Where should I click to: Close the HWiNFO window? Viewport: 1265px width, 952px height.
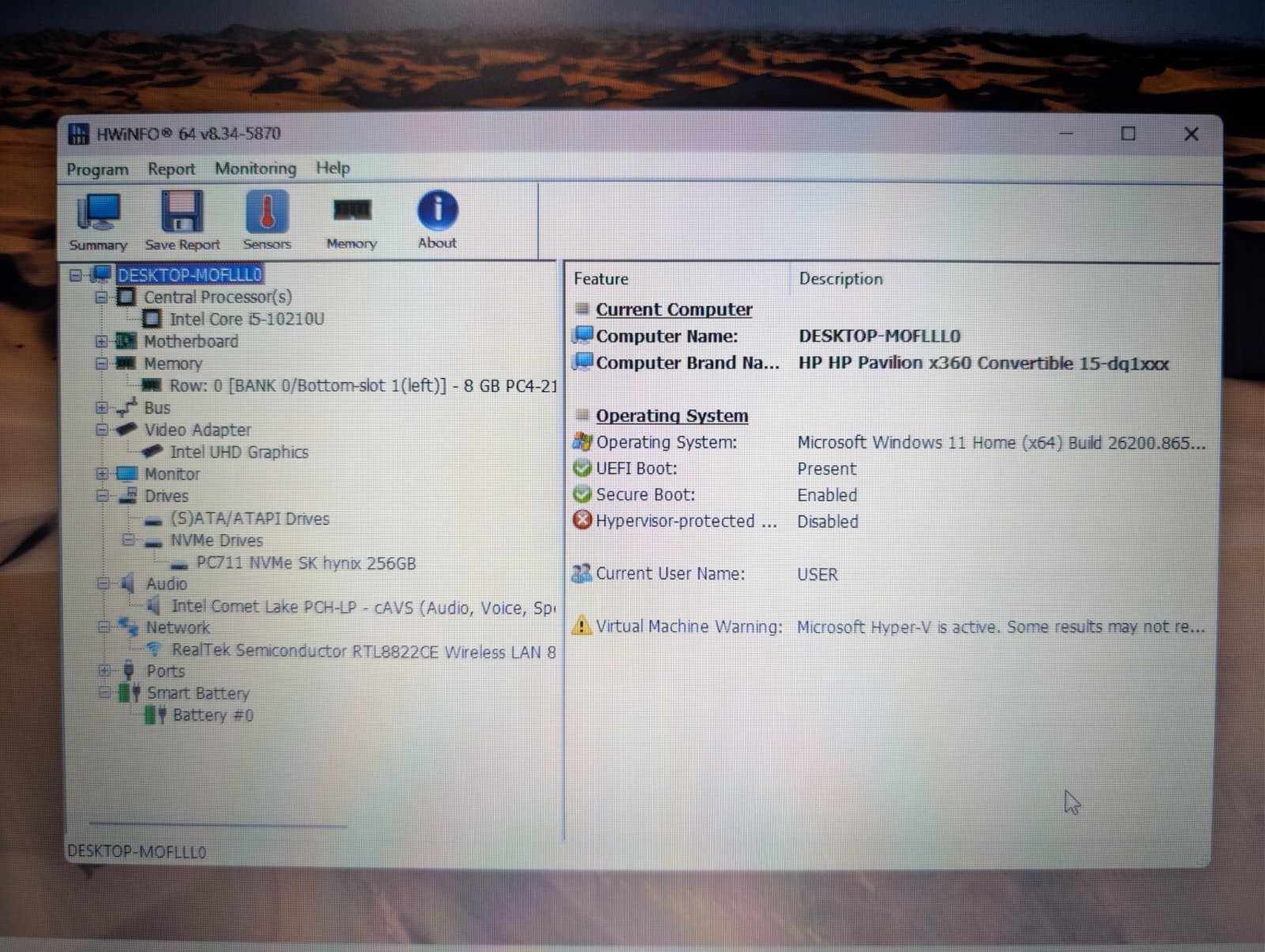coord(1191,134)
